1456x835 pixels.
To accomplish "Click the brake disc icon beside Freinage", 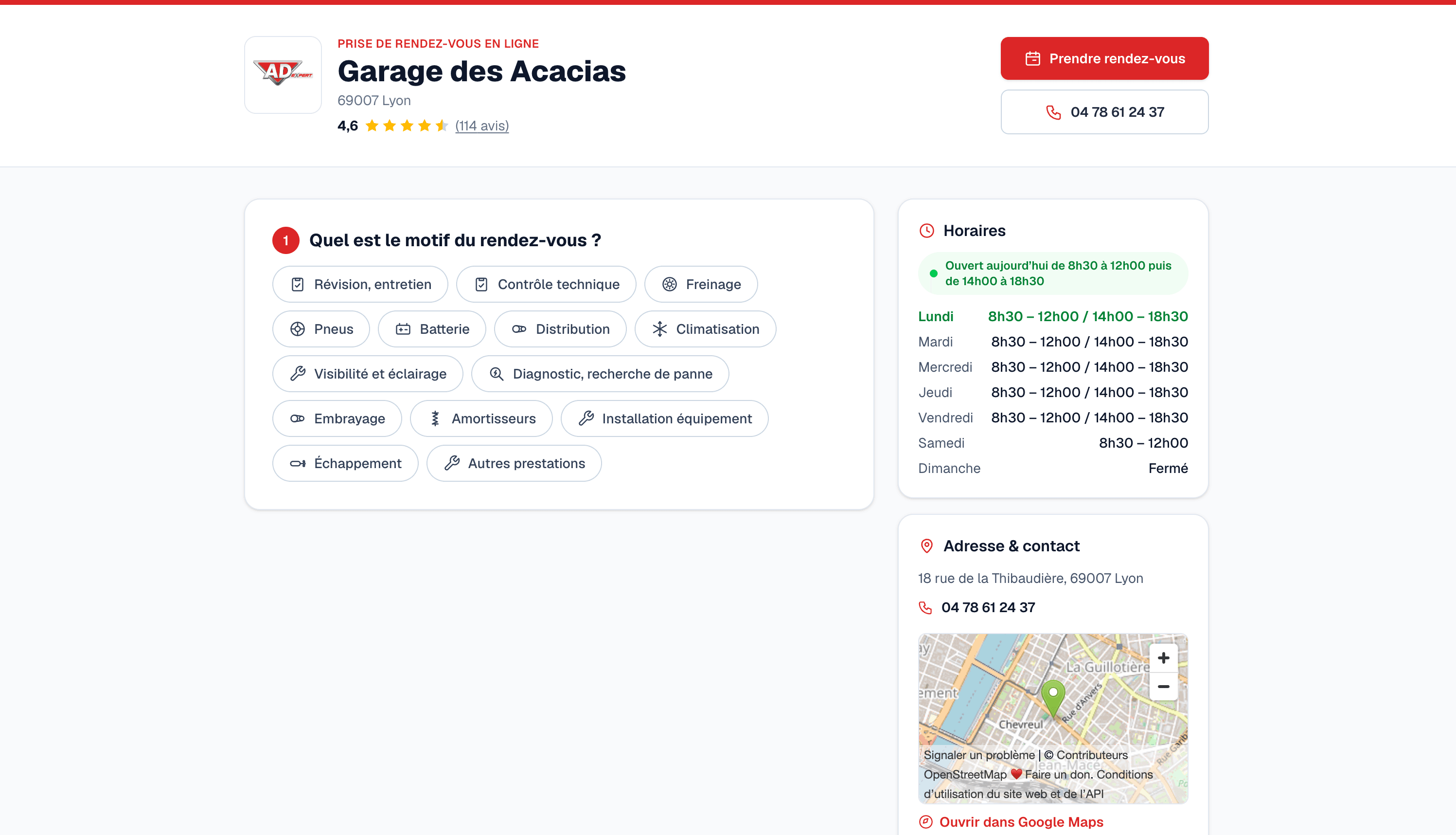I will coord(669,285).
